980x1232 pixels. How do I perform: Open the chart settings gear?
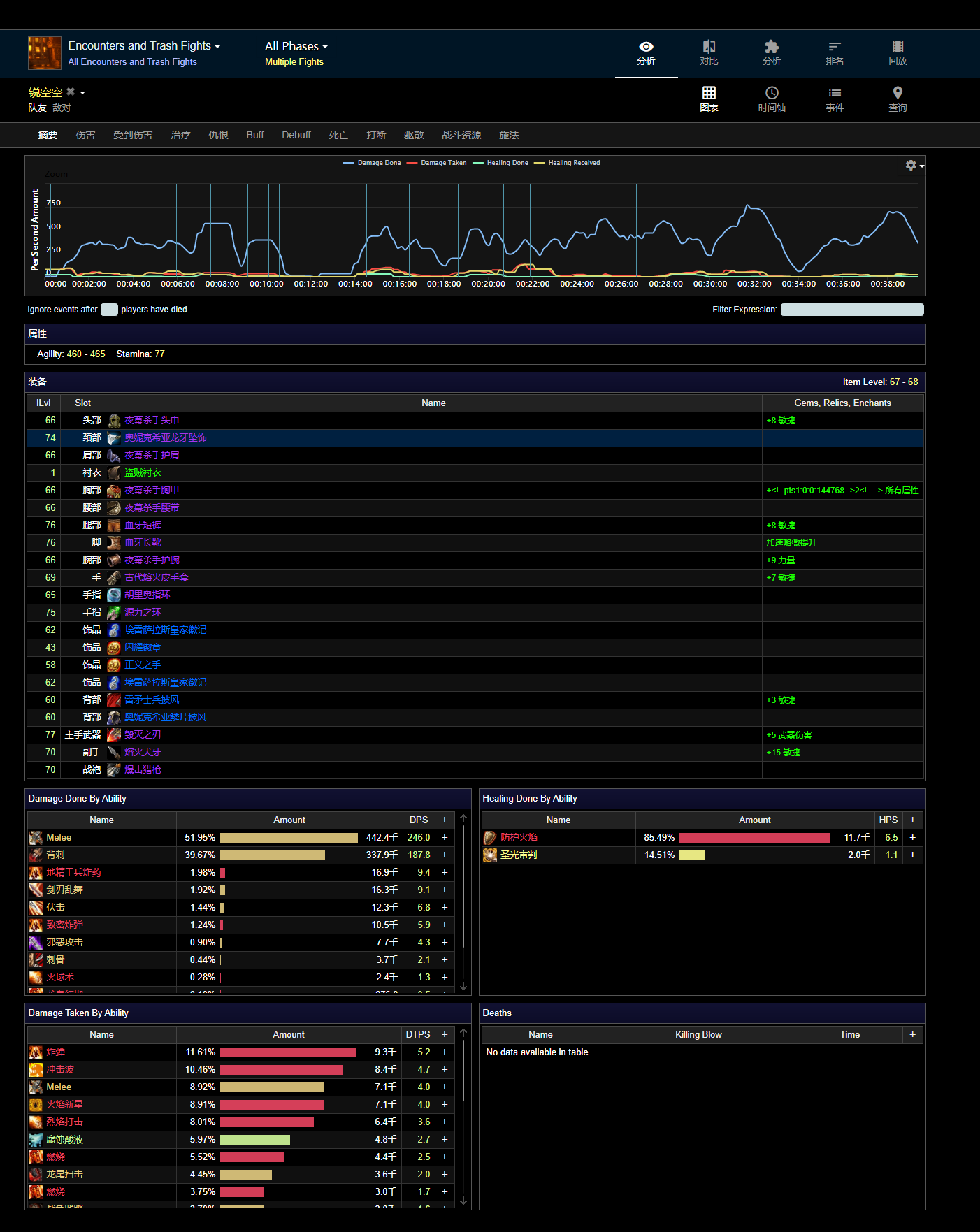(x=911, y=166)
